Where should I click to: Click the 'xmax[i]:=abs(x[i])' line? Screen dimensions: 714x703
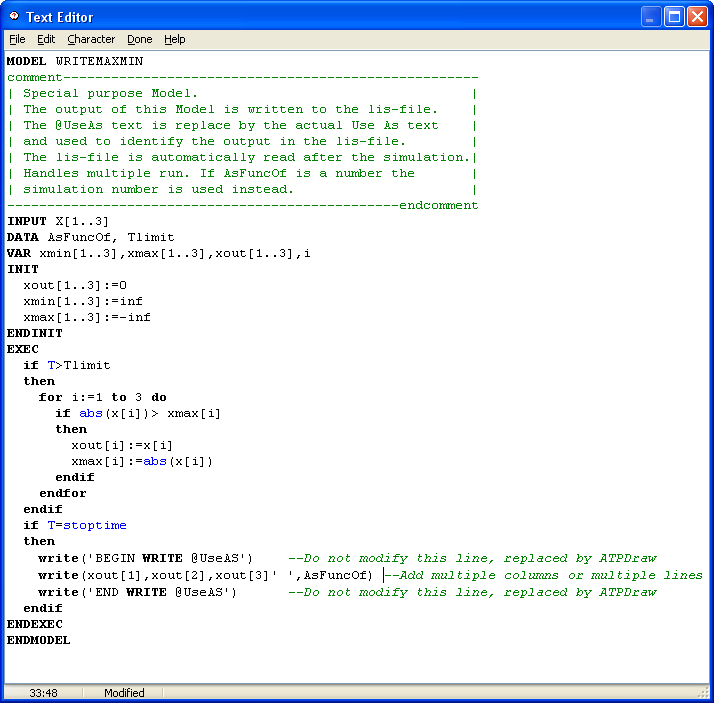click(142, 461)
